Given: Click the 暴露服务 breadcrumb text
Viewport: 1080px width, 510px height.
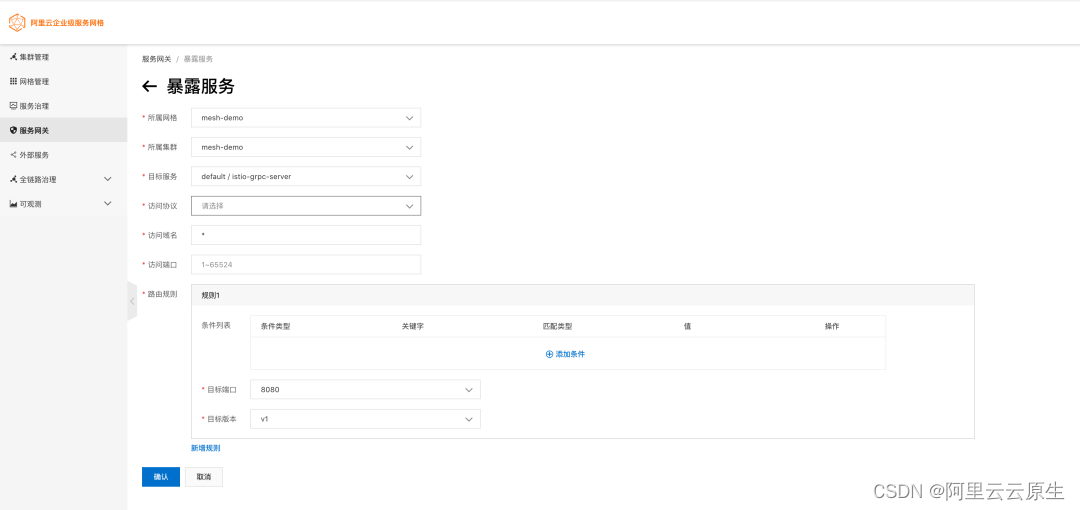Looking at the screenshot, I should tap(198, 59).
